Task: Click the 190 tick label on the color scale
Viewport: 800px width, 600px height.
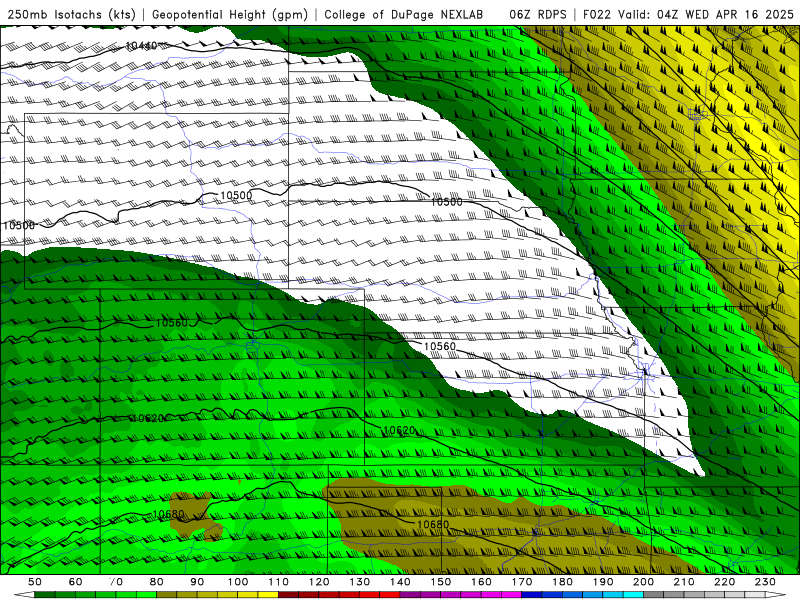Action: 603,582
